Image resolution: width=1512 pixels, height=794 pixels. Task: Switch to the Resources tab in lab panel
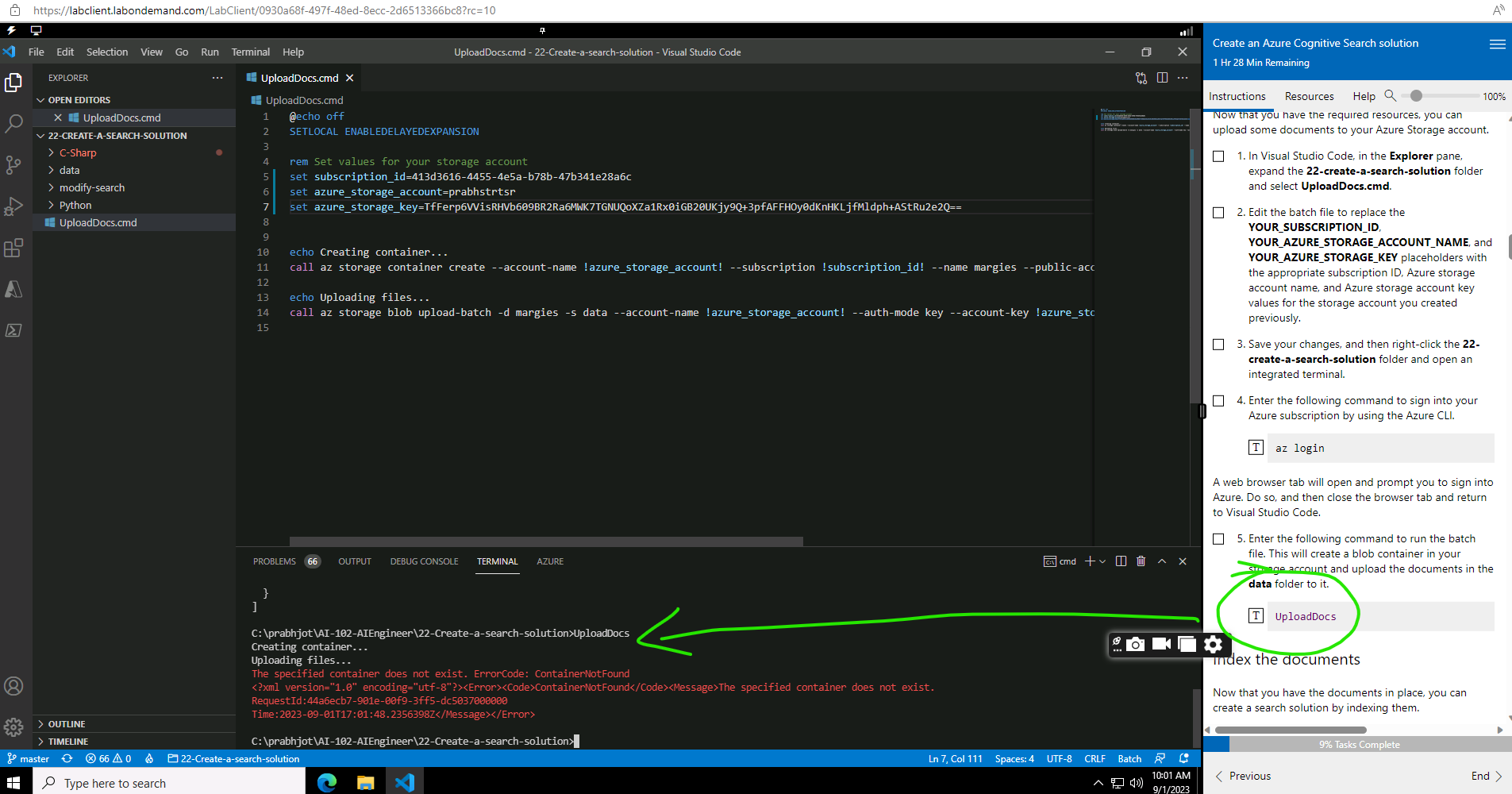pos(1309,96)
